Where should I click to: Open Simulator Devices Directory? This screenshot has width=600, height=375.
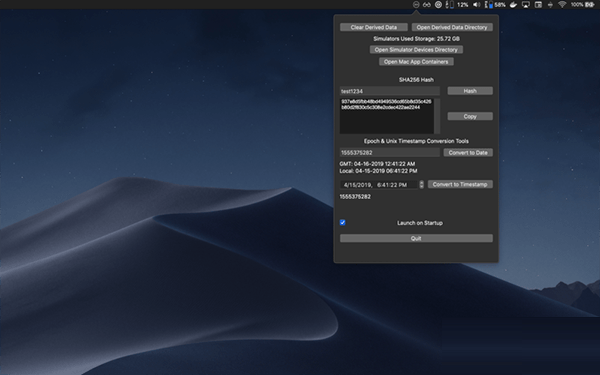(416, 49)
